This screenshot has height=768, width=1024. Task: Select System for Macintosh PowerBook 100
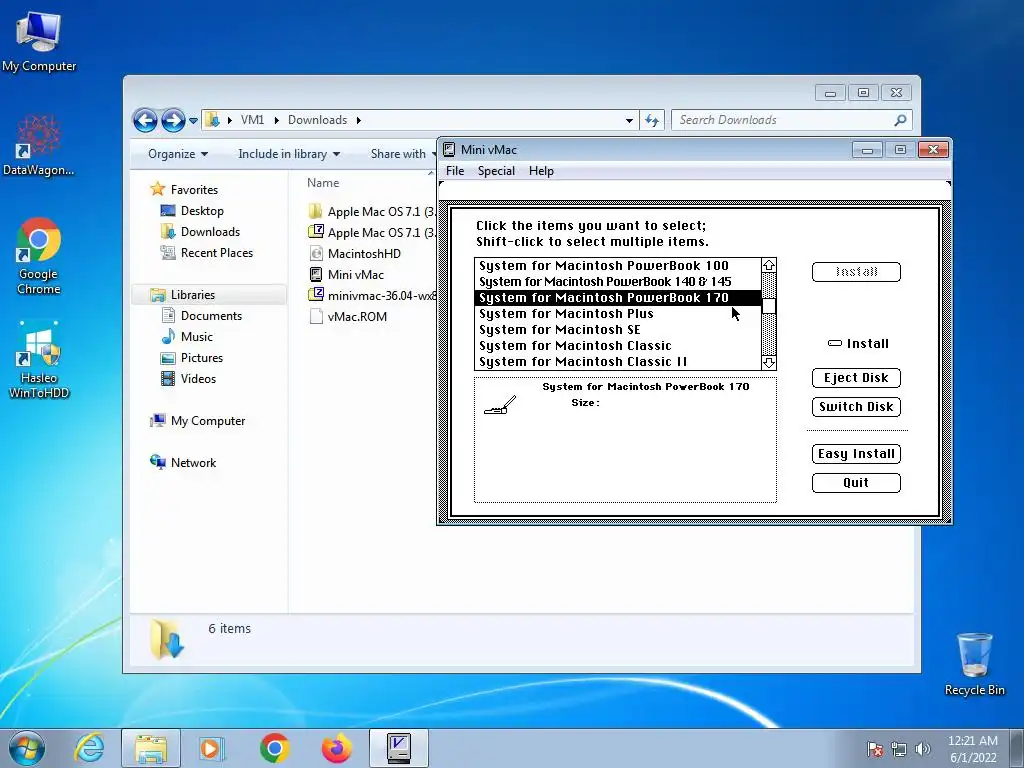point(618,265)
